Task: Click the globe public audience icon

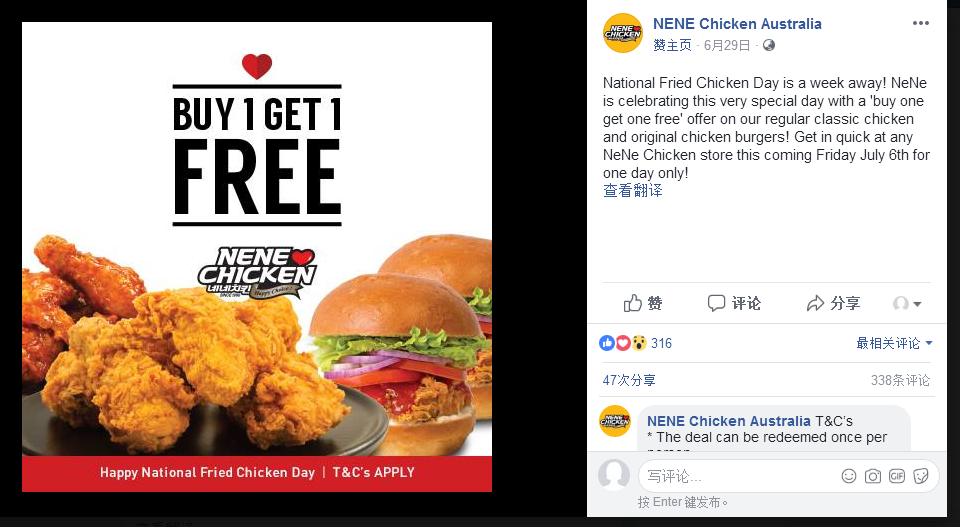Action: pyautogui.click(x=769, y=45)
